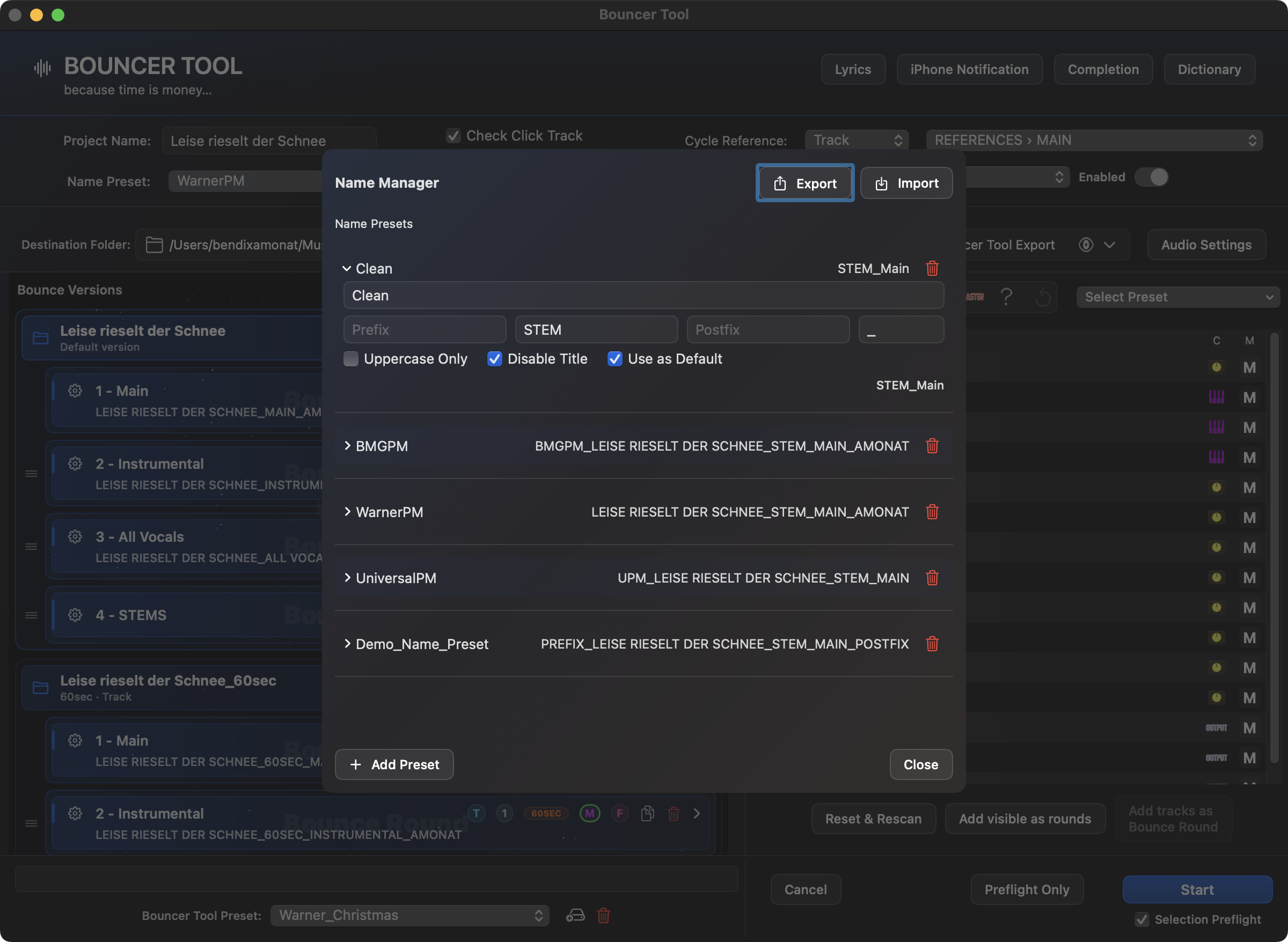
Task: Delete Demo_Name_Preset using its trash icon
Action: (932, 644)
